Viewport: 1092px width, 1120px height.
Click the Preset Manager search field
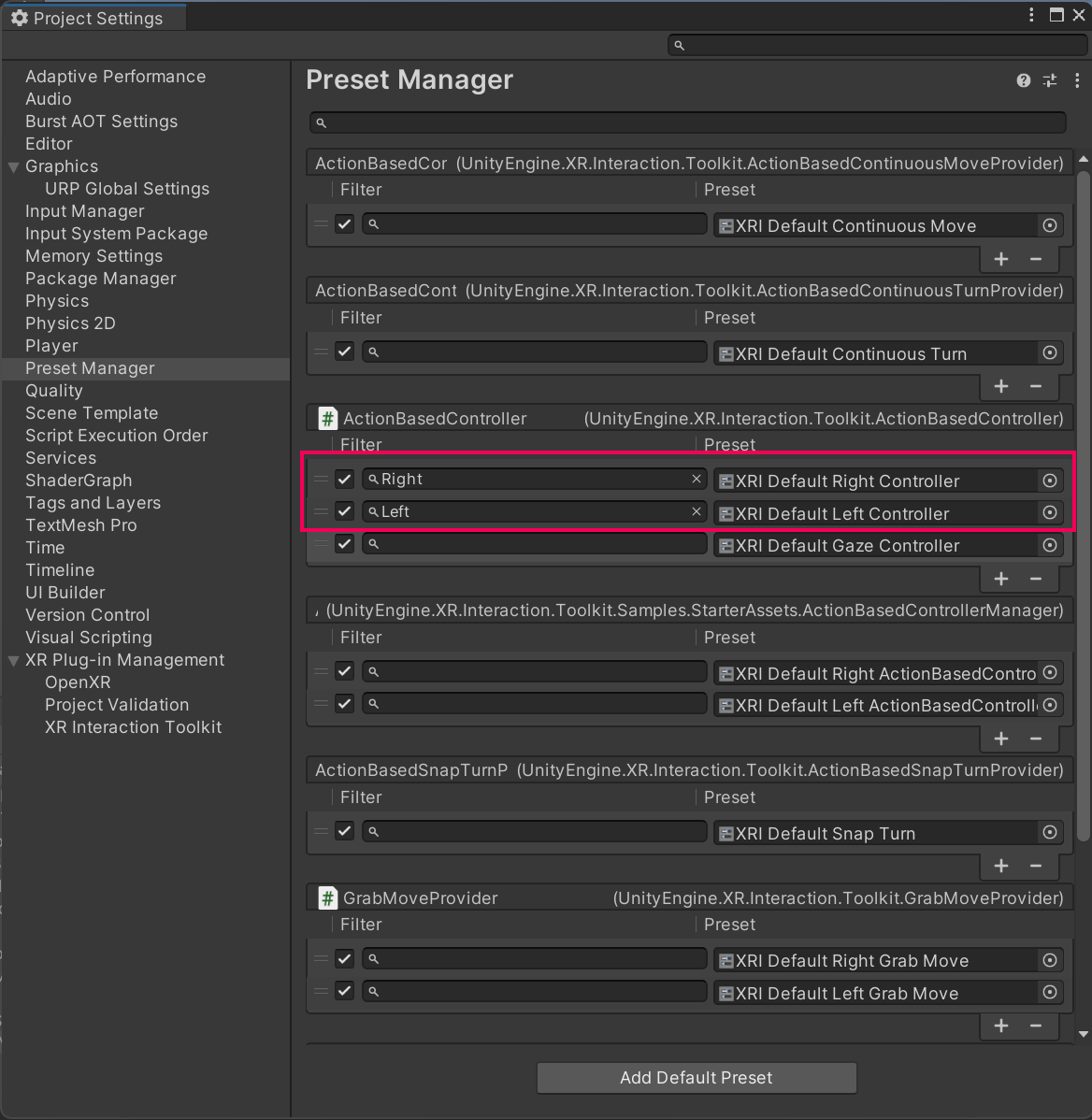coord(688,122)
